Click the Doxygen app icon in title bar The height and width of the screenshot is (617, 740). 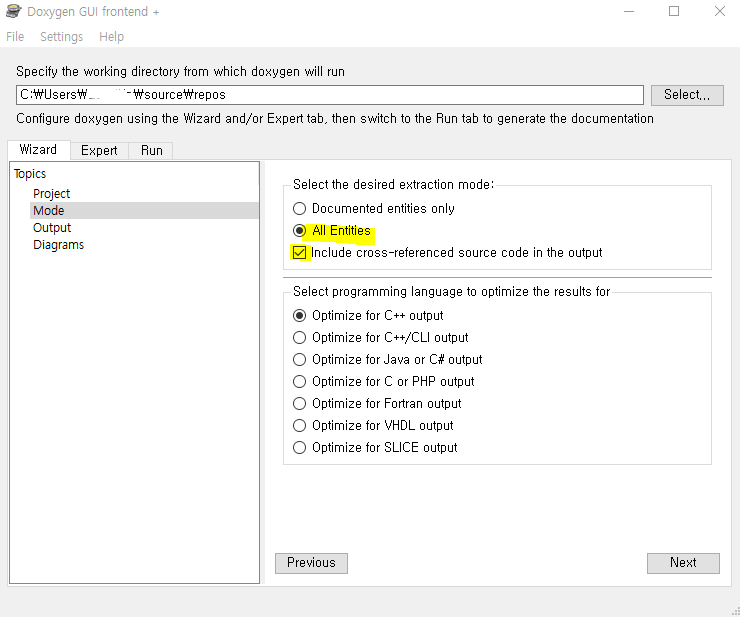pos(13,11)
